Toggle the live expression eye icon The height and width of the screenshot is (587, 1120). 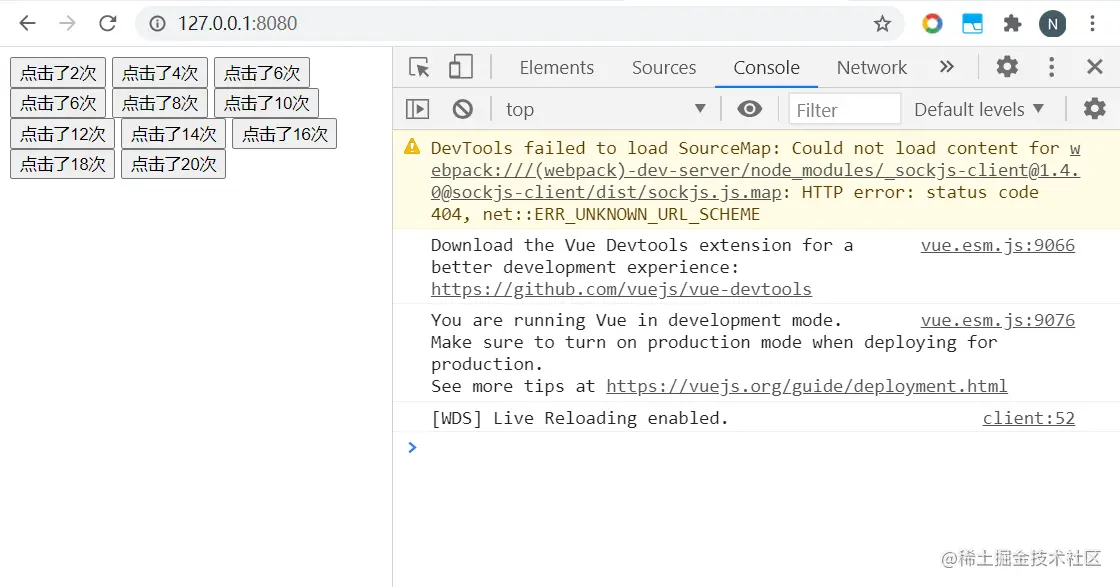(x=749, y=109)
